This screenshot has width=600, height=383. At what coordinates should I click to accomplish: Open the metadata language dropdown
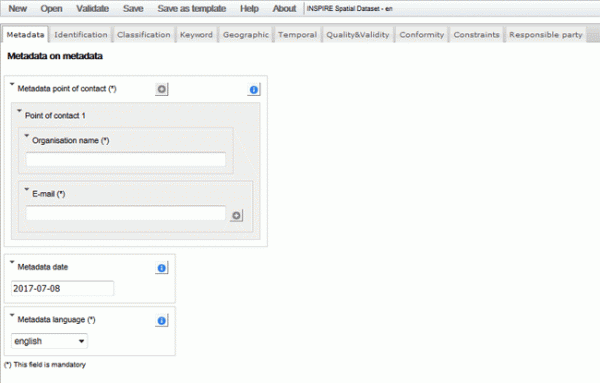point(49,341)
